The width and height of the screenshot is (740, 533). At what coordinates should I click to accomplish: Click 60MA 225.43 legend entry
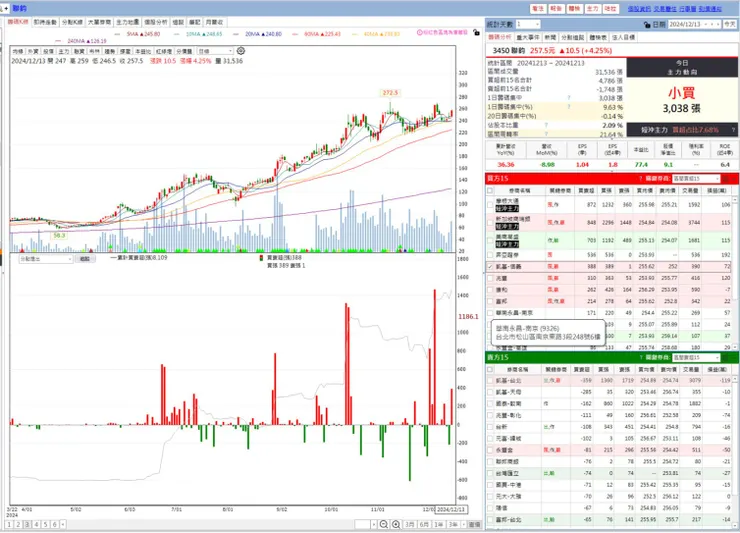pos(319,34)
